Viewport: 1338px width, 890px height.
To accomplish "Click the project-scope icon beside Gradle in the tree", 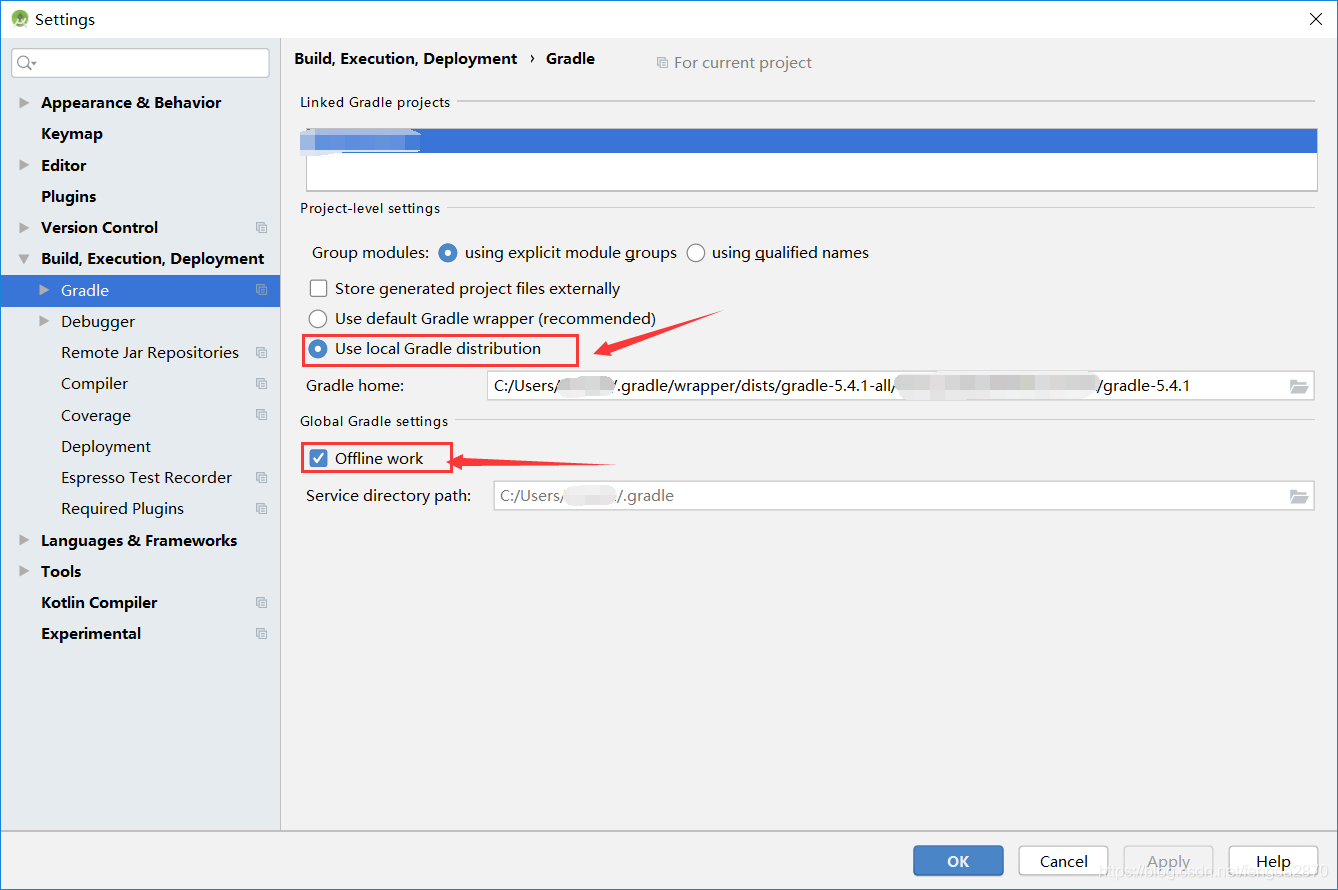I will pyautogui.click(x=262, y=290).
